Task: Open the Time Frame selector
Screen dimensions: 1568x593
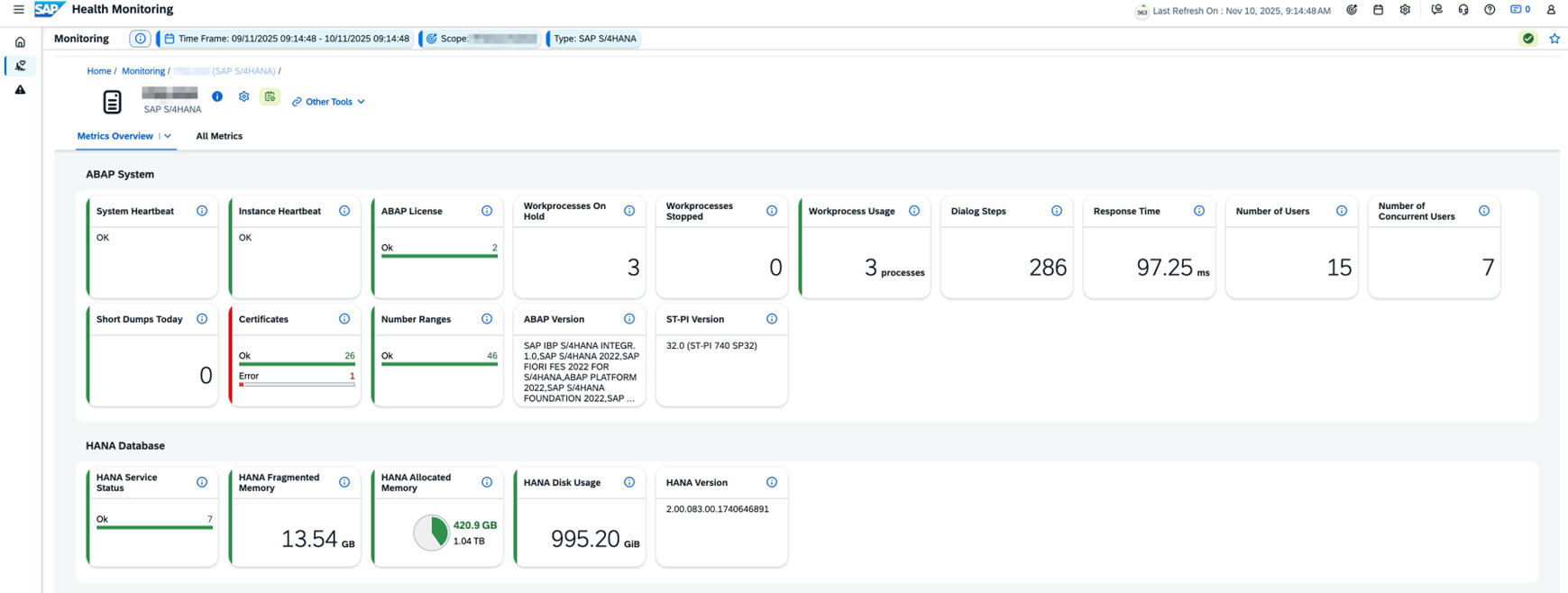Action: coord(286,39)
